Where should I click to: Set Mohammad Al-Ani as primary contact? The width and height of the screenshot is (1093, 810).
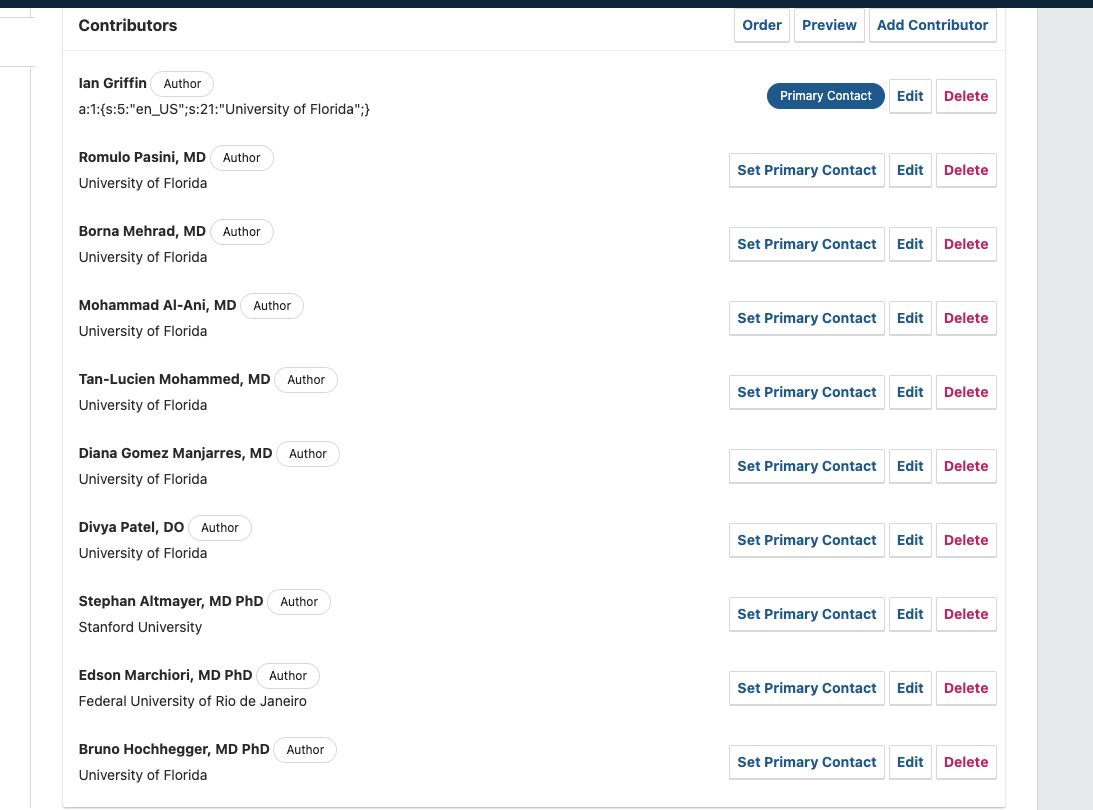[806, 318]
